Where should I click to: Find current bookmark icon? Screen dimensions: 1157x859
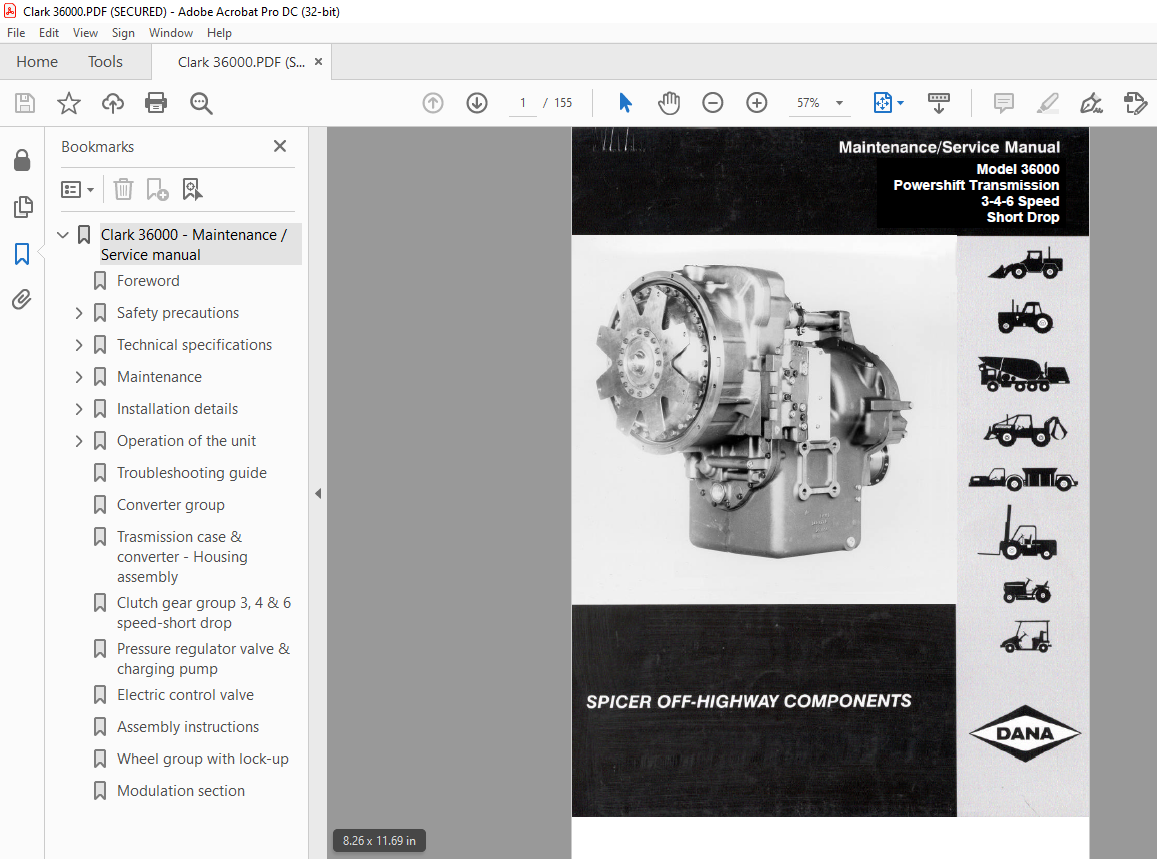click(x=192, y=190)
